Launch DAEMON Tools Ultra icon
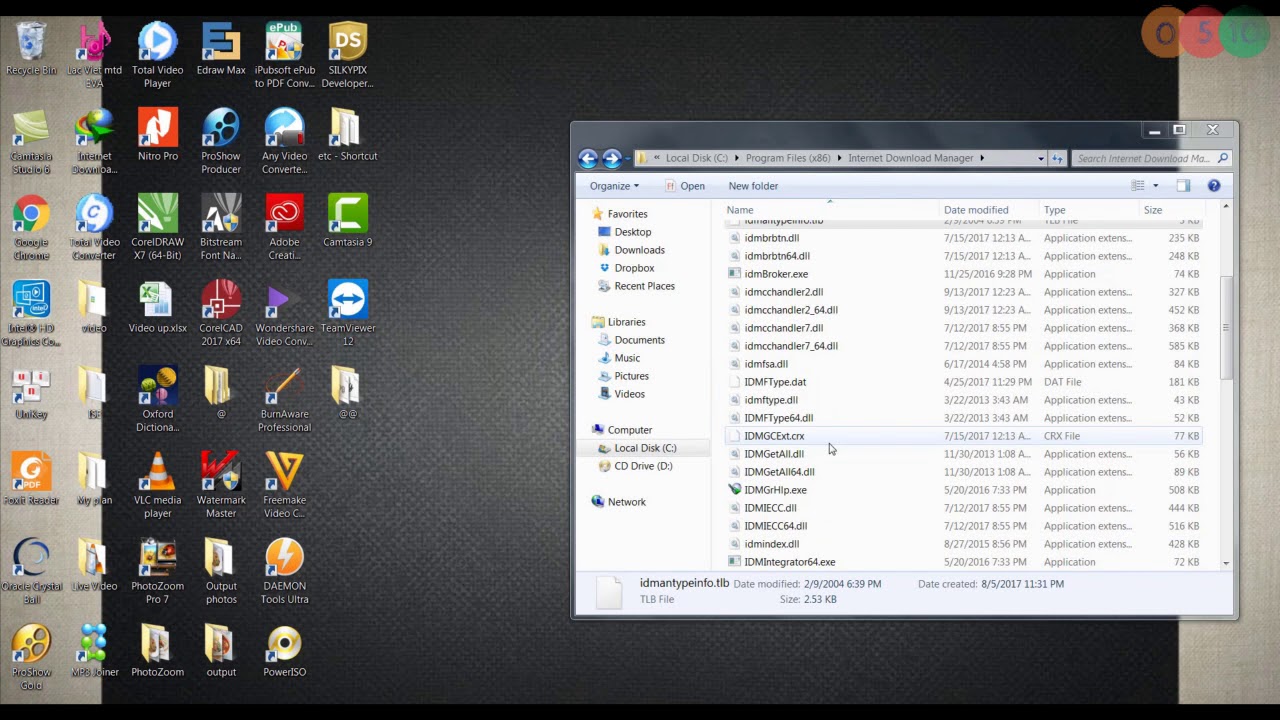This screenshot has width=1280, height=720. [x=284, y=571]
